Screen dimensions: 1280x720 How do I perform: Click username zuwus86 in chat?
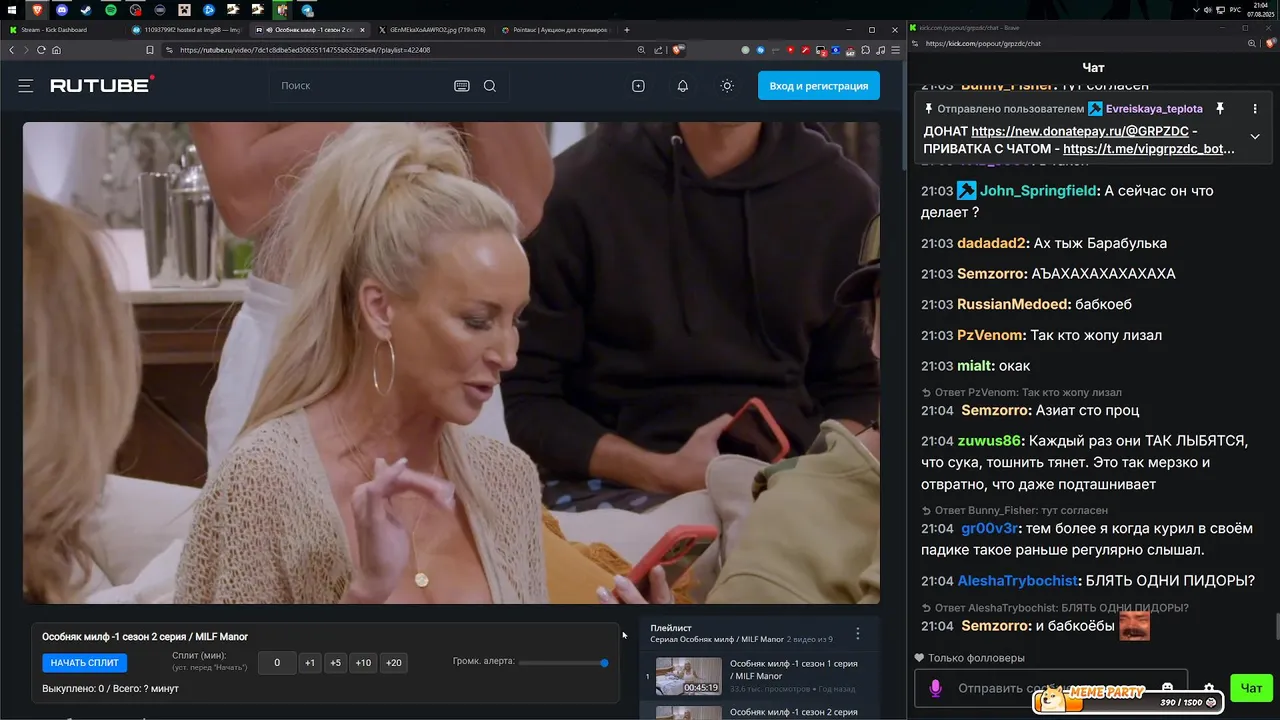[x=989, y=441]
